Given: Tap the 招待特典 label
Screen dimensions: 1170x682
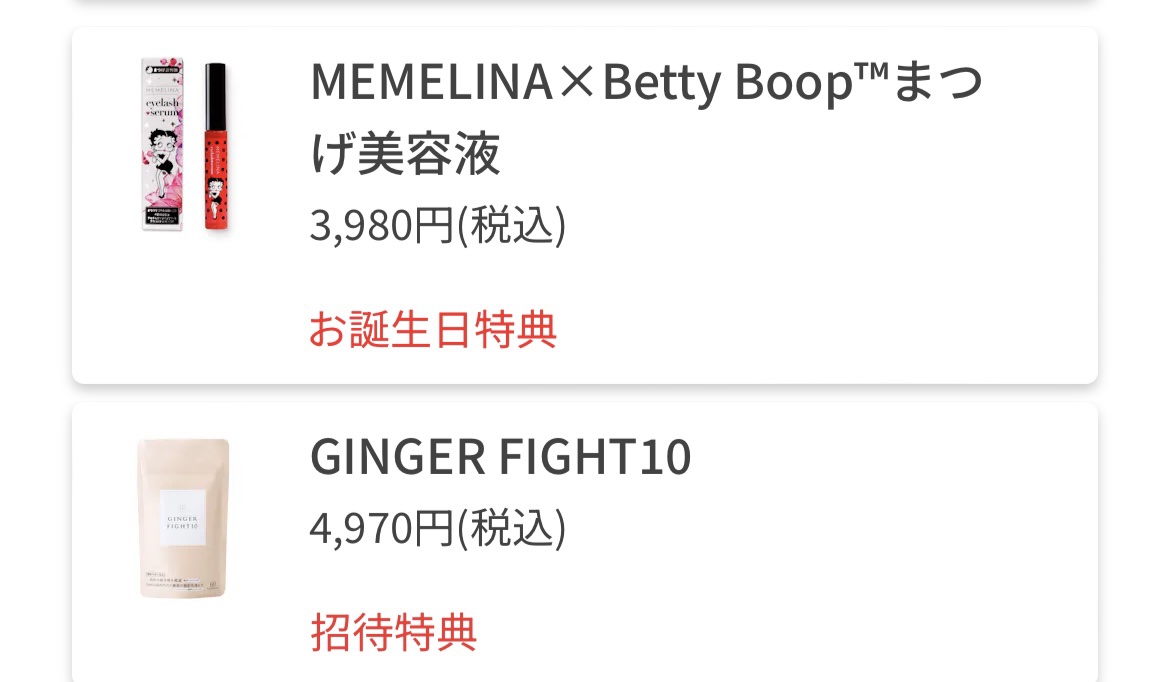Looking at the screenshot, I should [x=393, y=632].
